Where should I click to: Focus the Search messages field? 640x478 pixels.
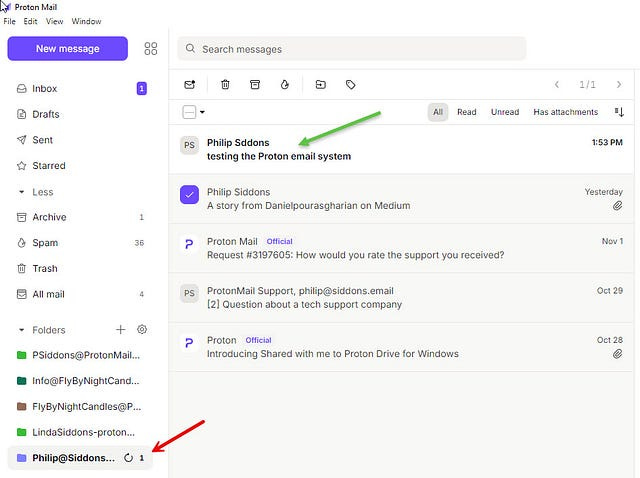pos(351,49)
